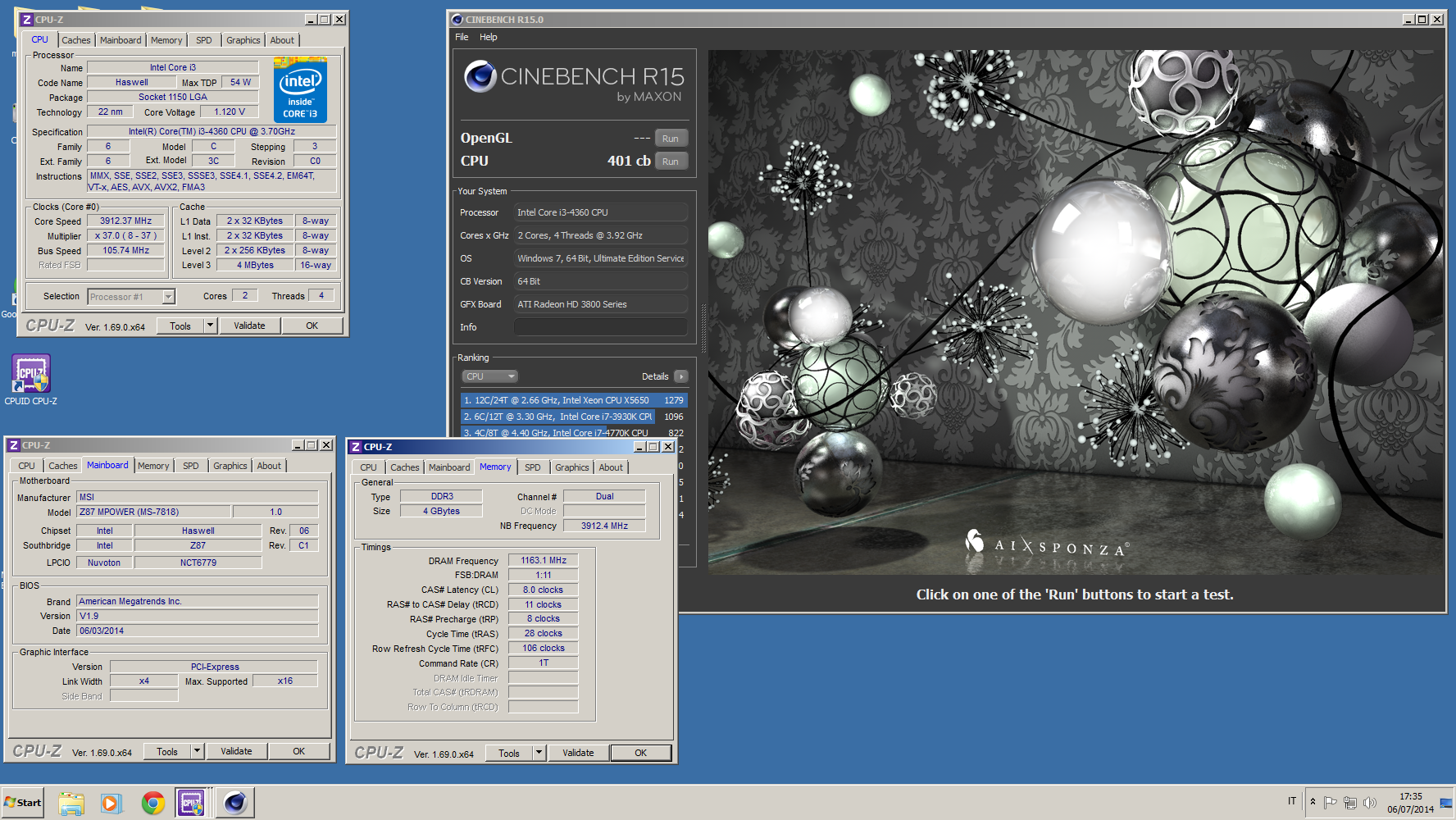Click the Details label in Ranking
This screenshot has width=1456, height=820.
tap(655, 376)
